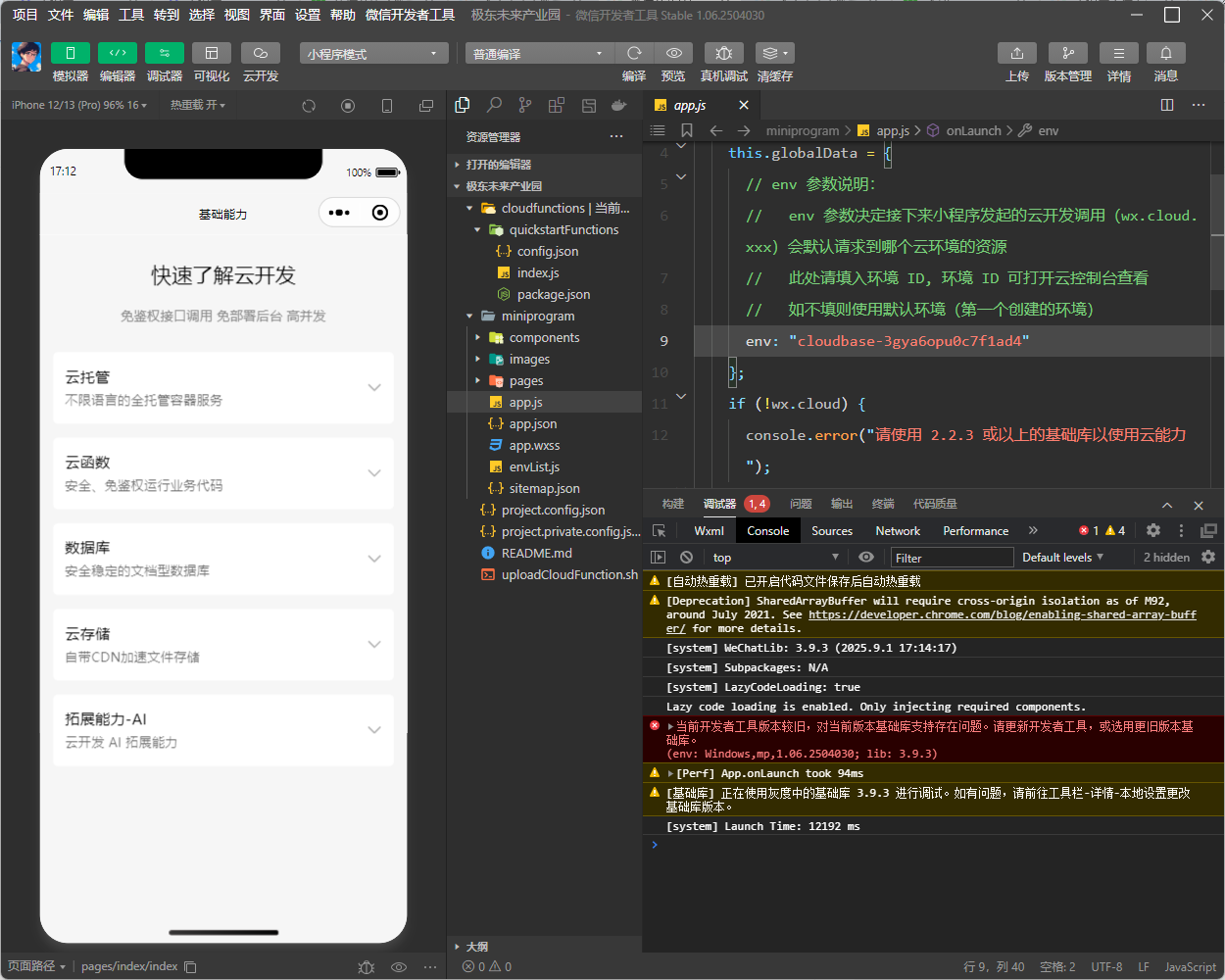Image resolution: width=1225 pixels, height=980 pixels.
Task: Collapse the 极东未来产业园 project root
Action: 544,186
